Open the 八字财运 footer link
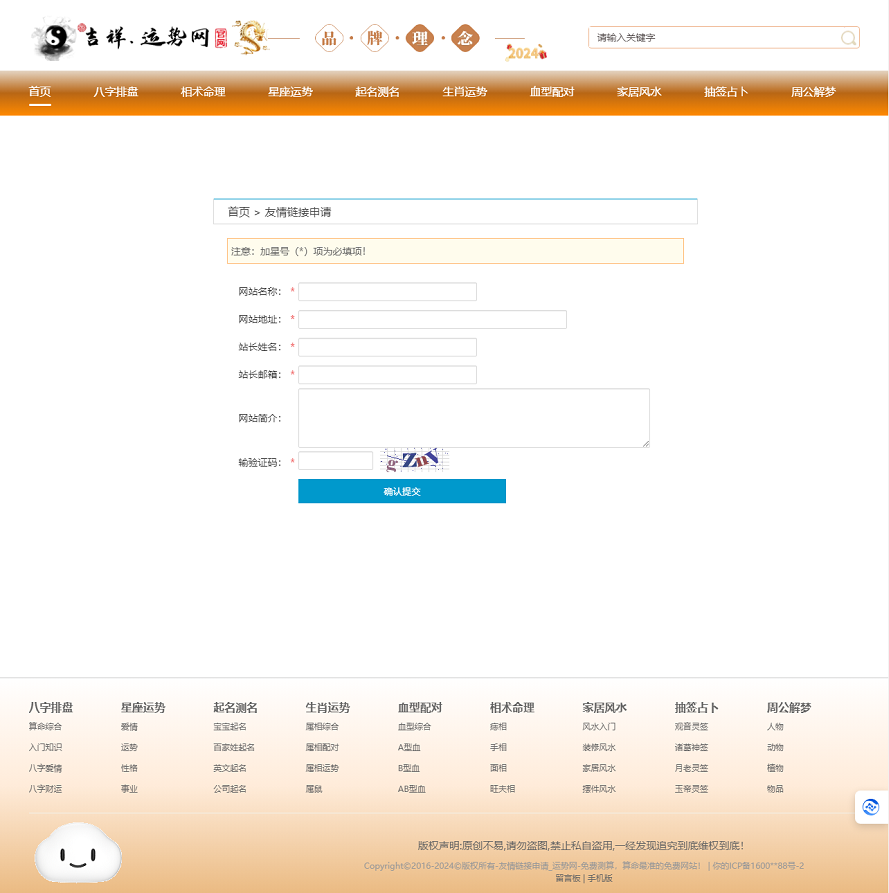This screenshot has width=889, height=893. 45,789
